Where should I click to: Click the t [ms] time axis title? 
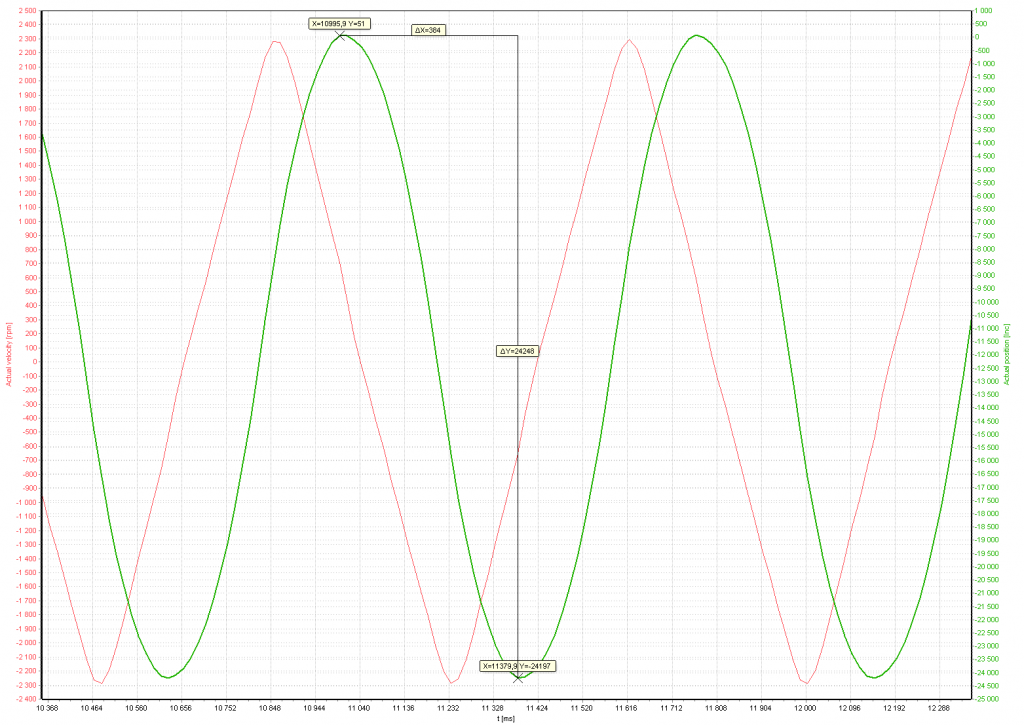point(507,717)
